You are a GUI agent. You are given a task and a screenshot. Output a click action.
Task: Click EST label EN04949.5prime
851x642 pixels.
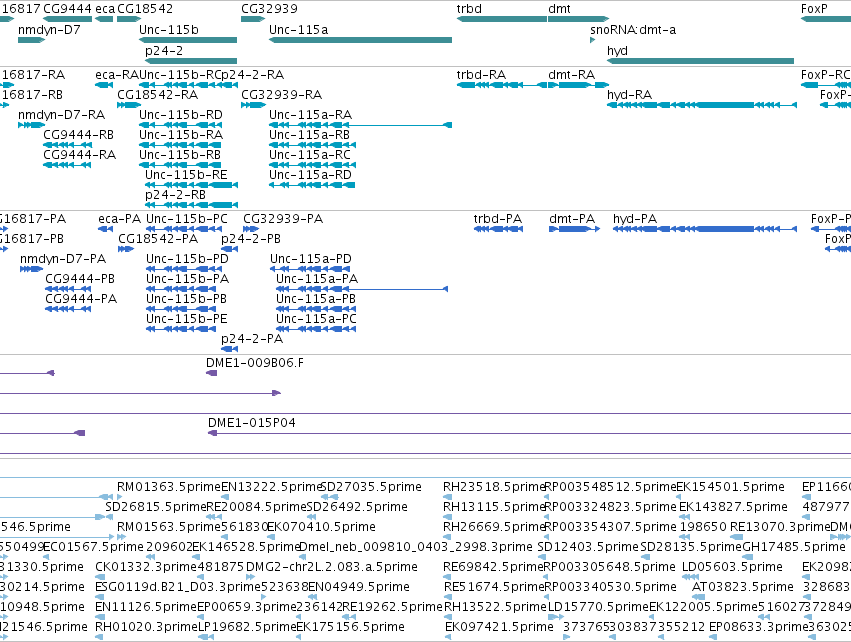pyautogui.click(x=359, y=587)
